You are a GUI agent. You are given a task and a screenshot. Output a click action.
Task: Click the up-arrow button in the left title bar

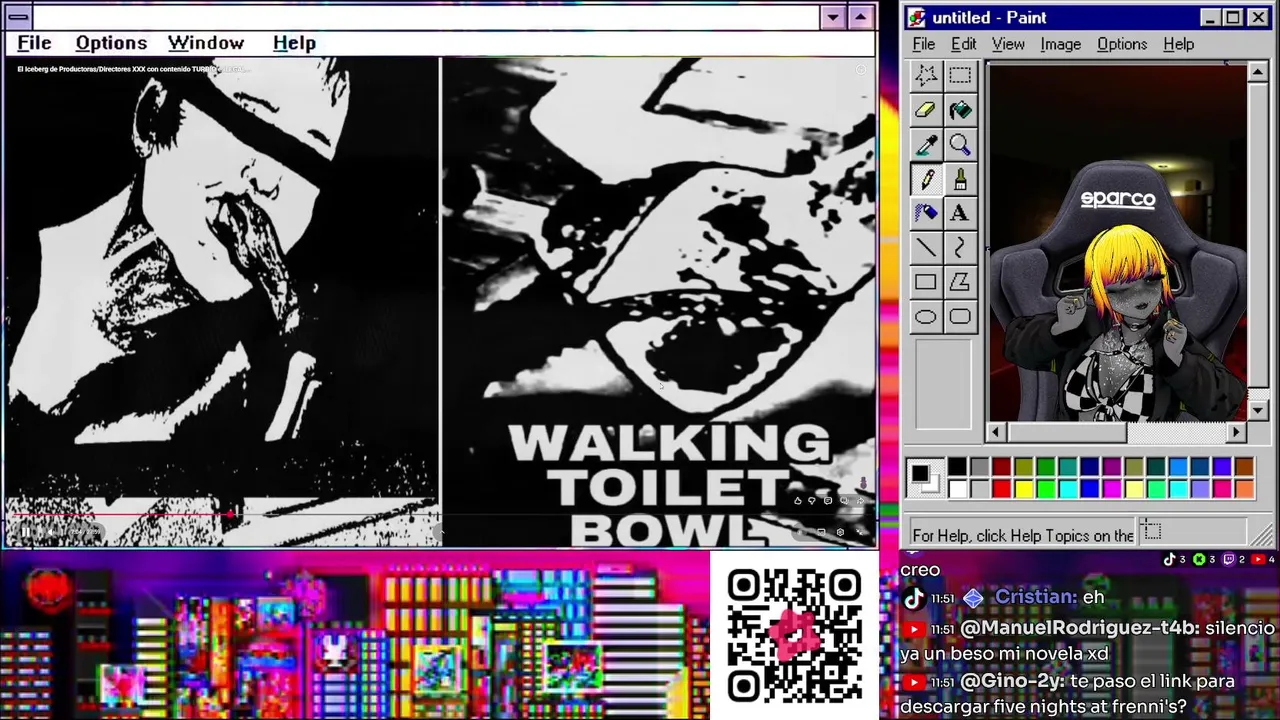click(860, 17)
